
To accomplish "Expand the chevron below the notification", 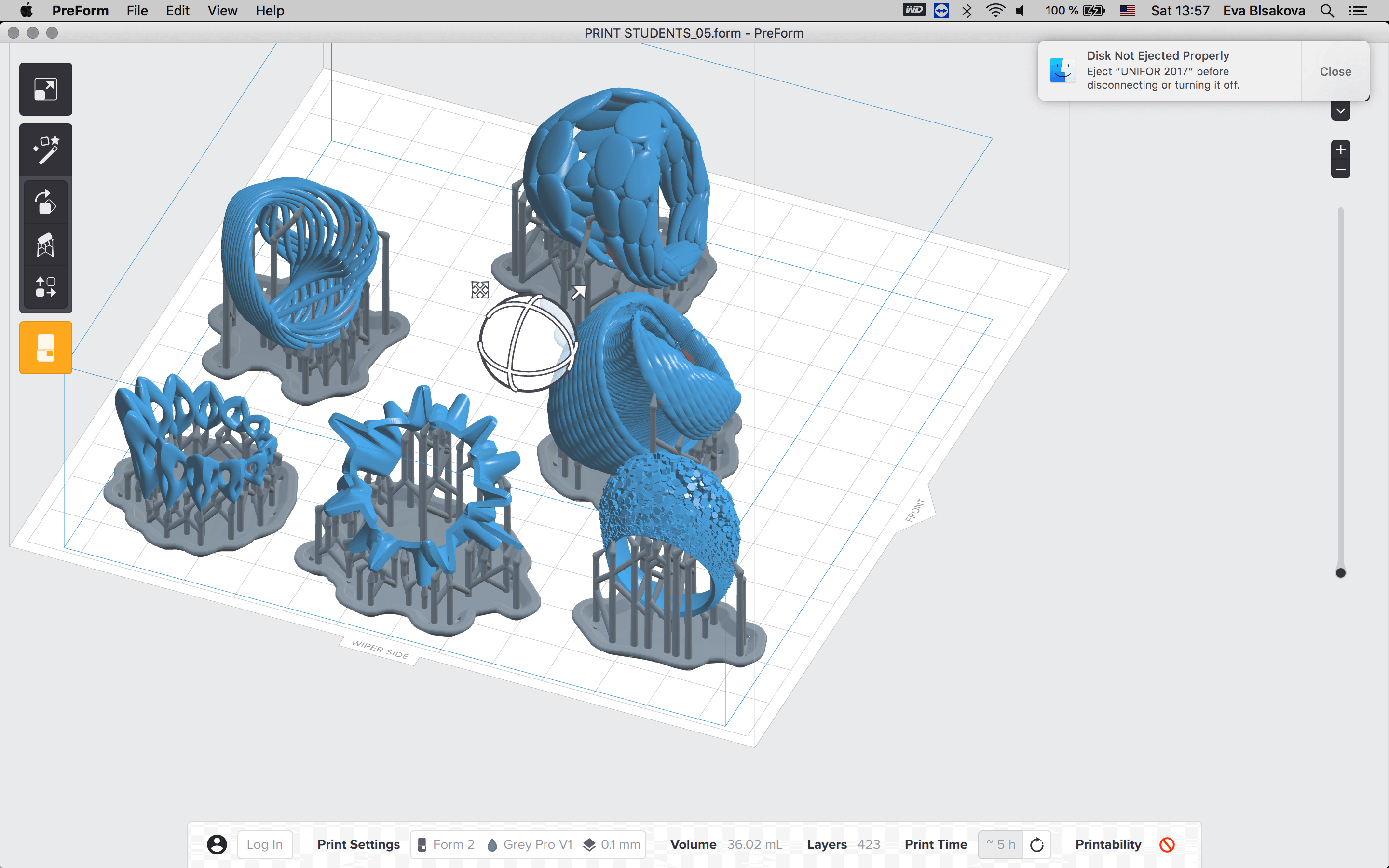I will (x=1340, y=111).
